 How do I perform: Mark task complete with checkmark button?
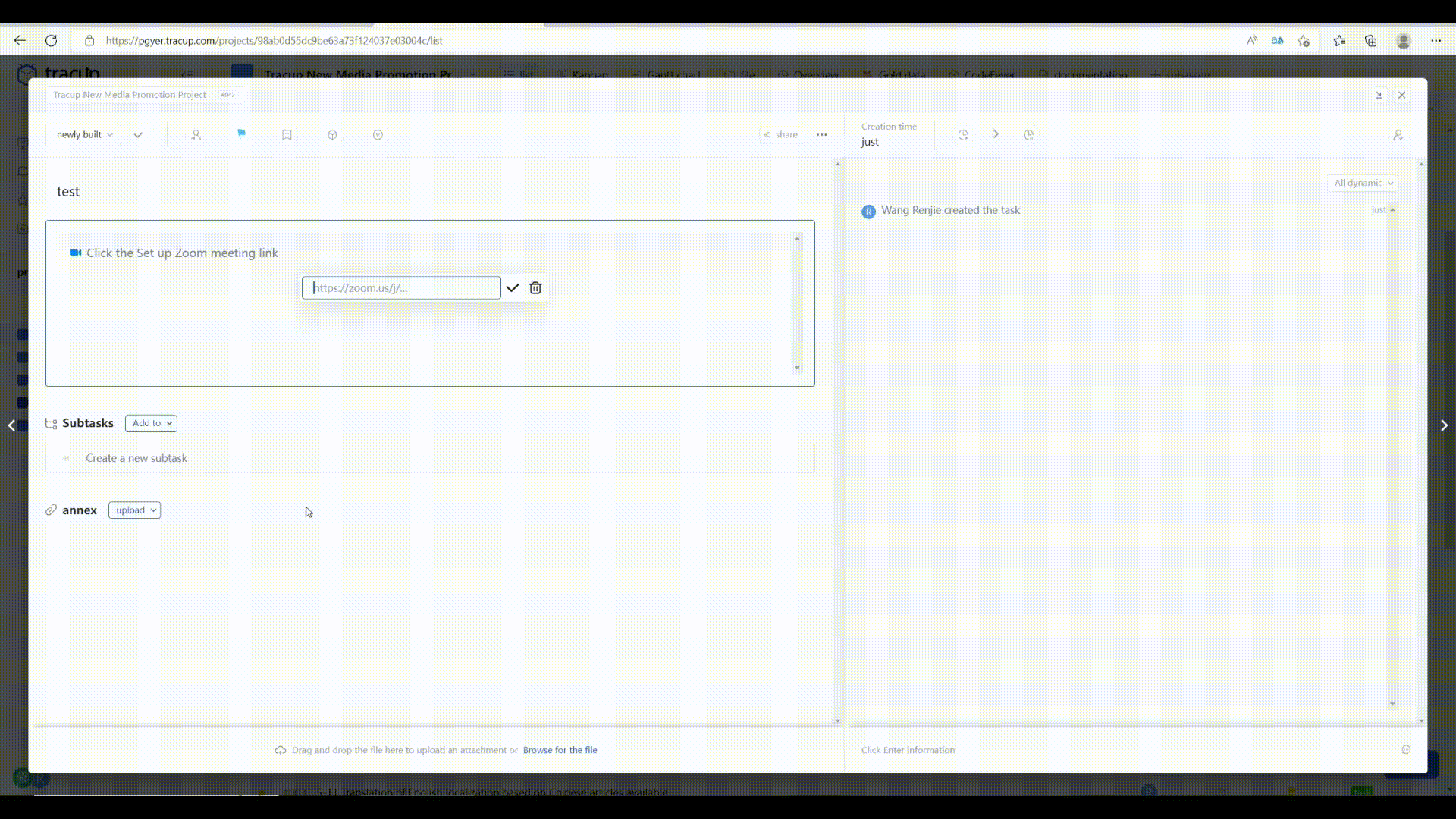pyautogui.click(x=138, y=135)
